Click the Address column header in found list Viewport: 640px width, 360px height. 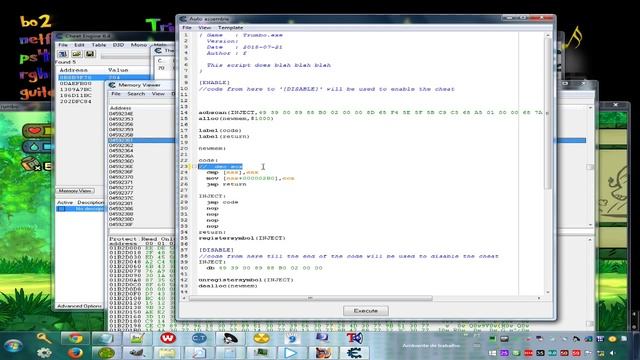pyautogui.click(x=73, y=70)
